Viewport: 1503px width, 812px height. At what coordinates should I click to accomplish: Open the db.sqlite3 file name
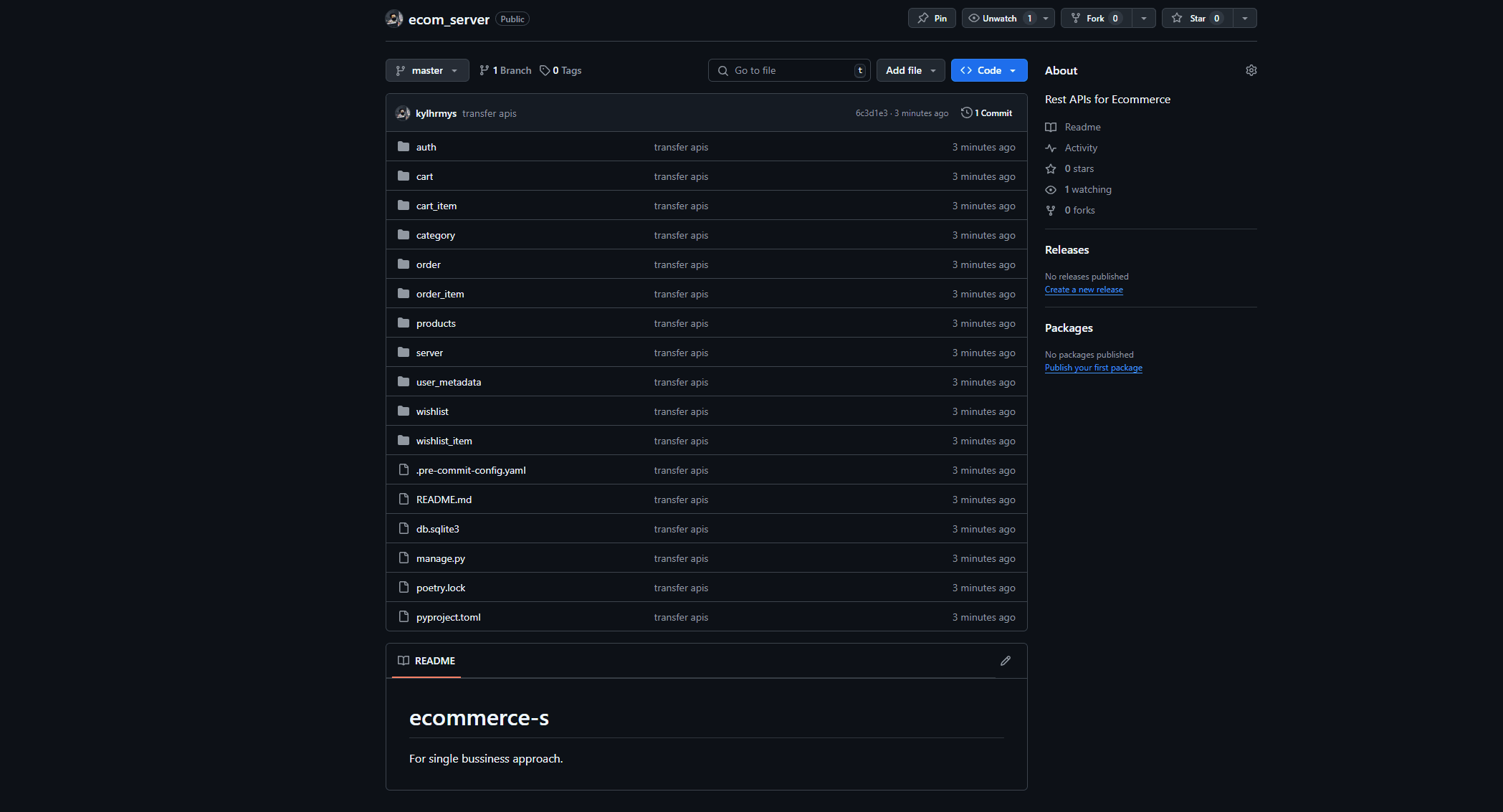point(438,529)
